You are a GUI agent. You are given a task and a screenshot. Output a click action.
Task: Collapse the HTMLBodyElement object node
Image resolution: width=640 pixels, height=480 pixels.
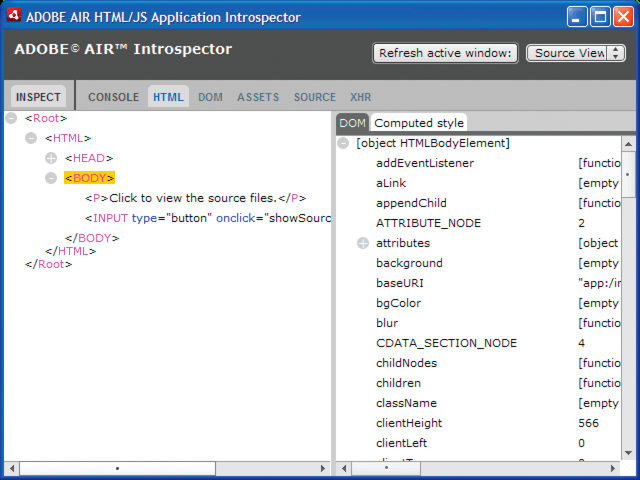[x=343, y=143]
